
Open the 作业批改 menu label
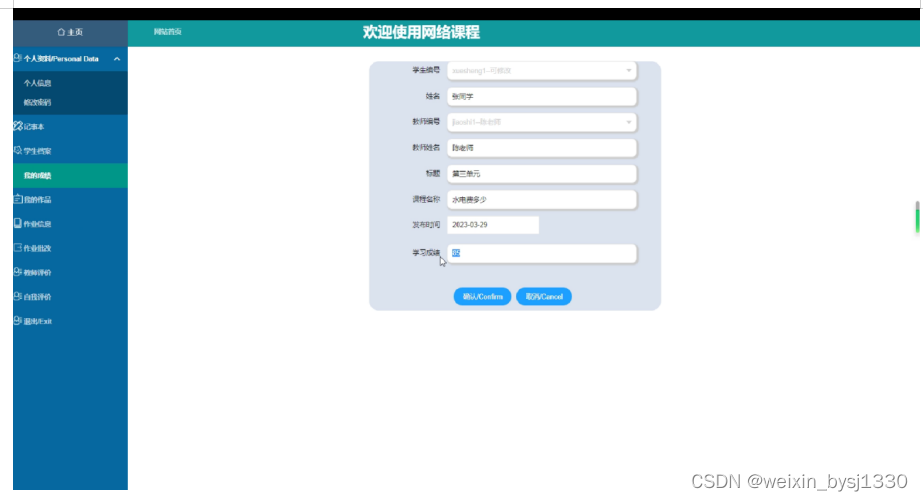[x=37, y=248]
